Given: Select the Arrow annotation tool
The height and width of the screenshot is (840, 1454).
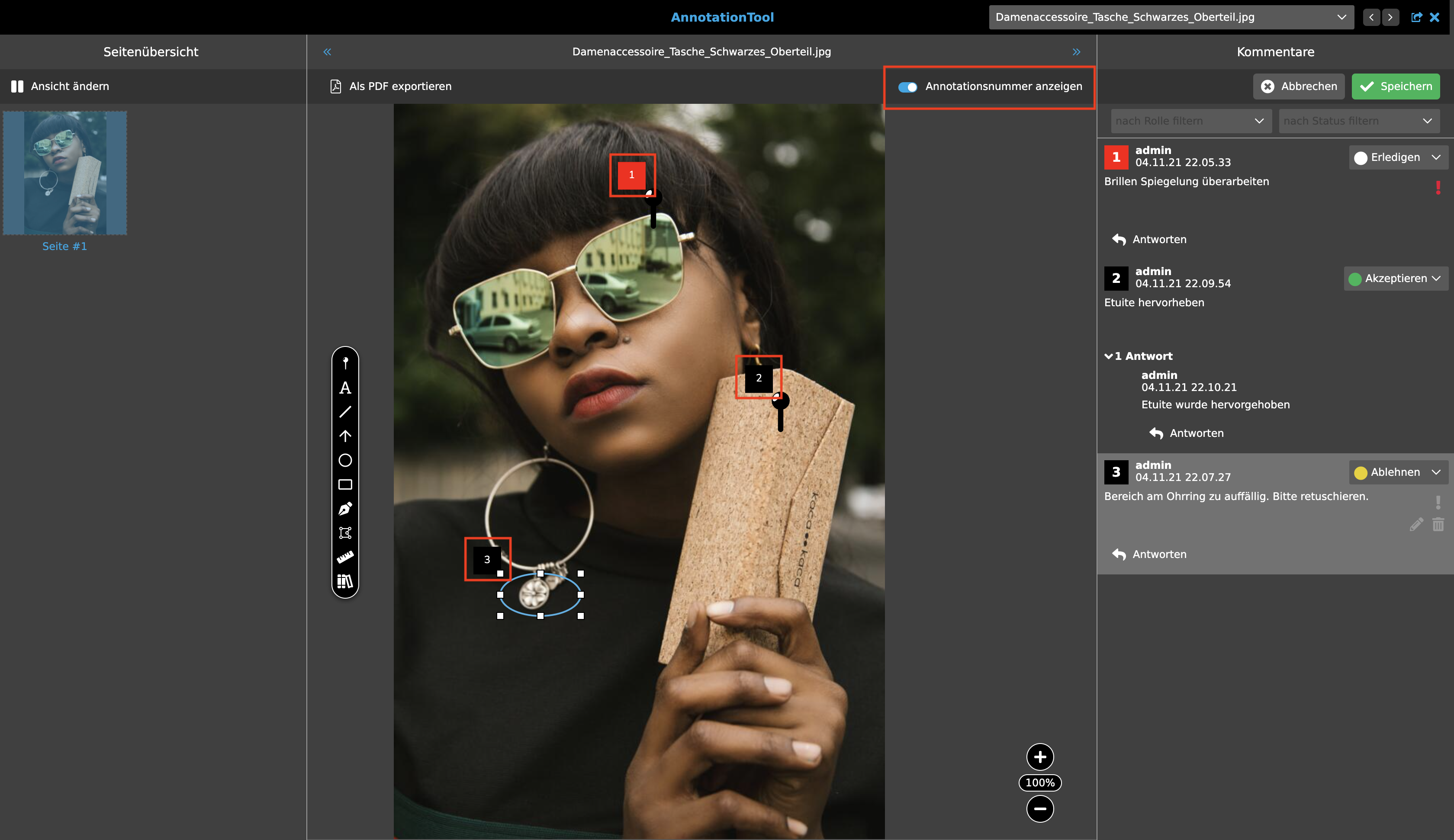Looking at the screenshot, I should [345, 436].
